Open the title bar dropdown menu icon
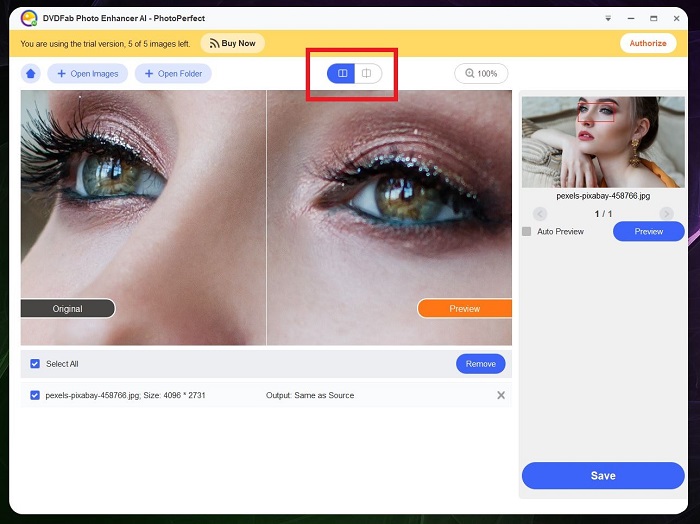700x524 pixels. tap(608, 18)
